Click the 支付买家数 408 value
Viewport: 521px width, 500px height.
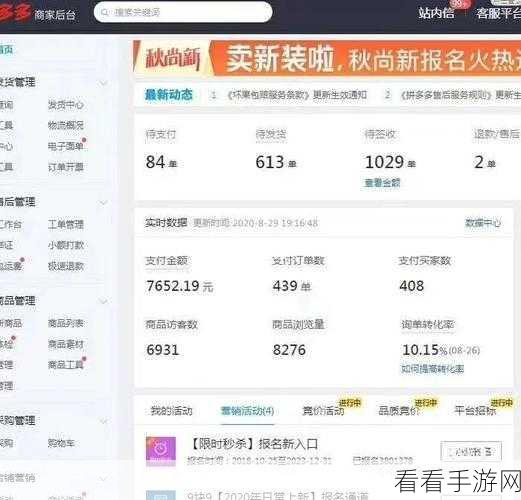tap(412, 286)
